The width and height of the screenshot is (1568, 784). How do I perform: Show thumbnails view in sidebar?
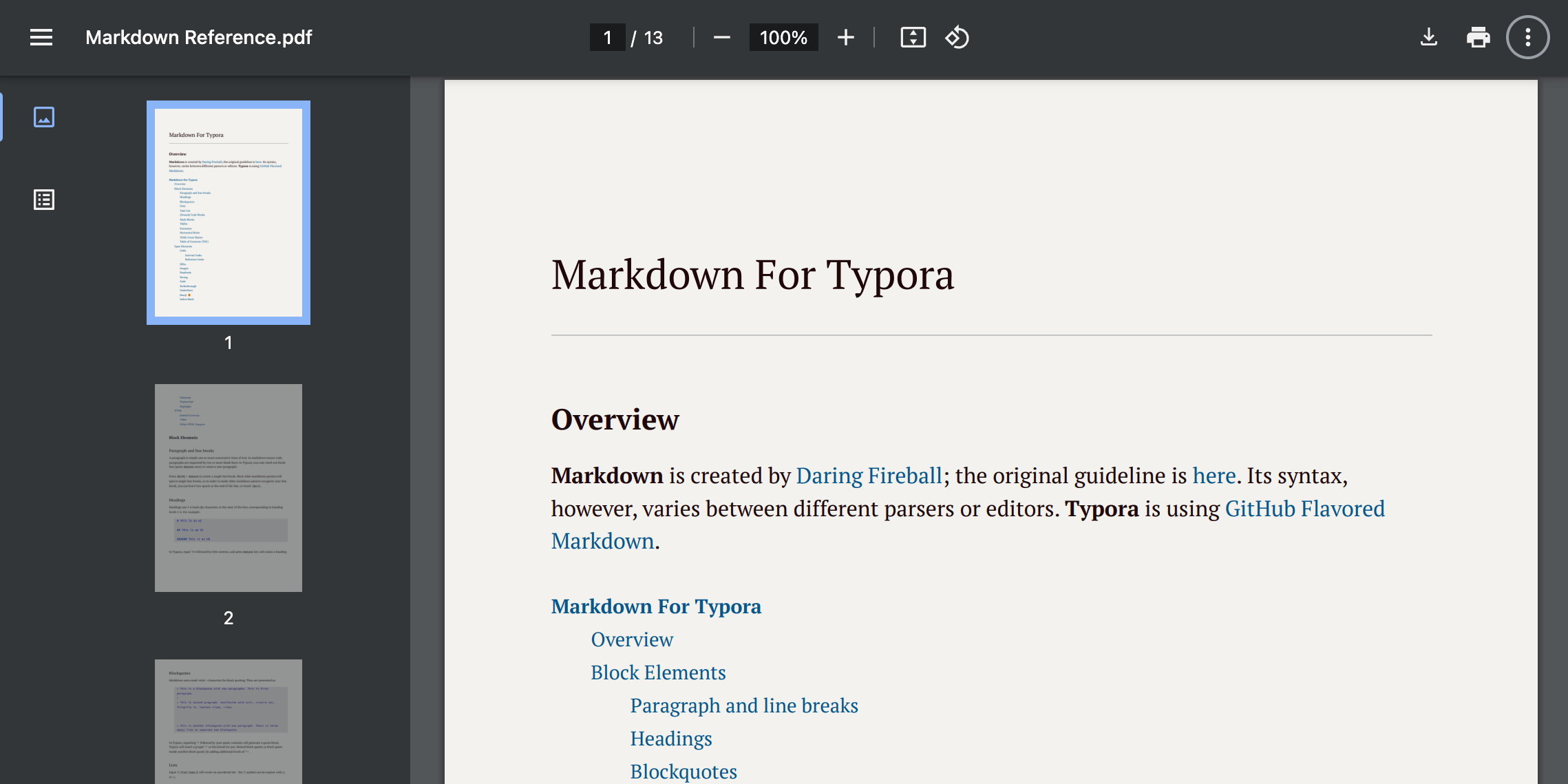pyautogui.click(x=44, y=117)
